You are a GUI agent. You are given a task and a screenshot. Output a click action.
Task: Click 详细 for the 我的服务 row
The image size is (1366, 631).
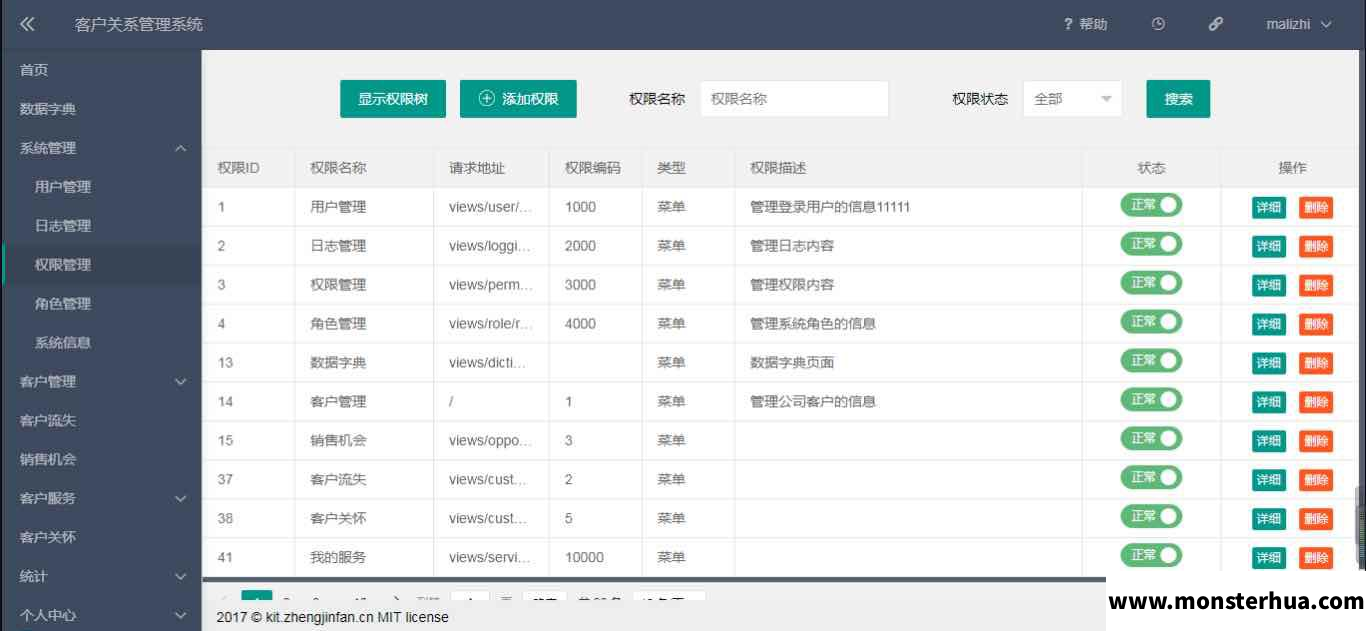tap(1269, 559)
